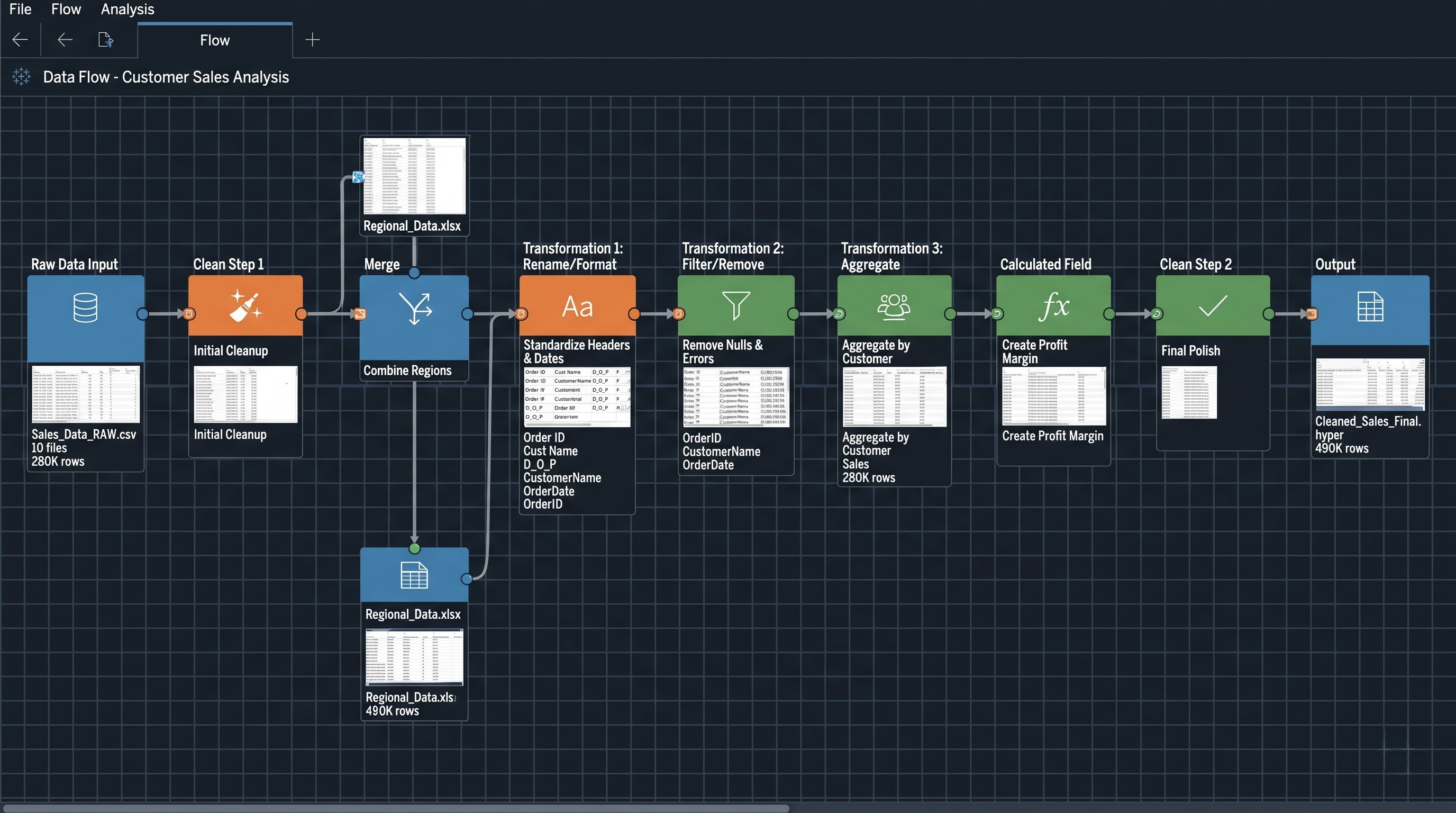Viewport: 1456px width, 813px height.
Task: Open the Sales_Data_RAW.csv preview thumbnail
Action: click(85, 394)
